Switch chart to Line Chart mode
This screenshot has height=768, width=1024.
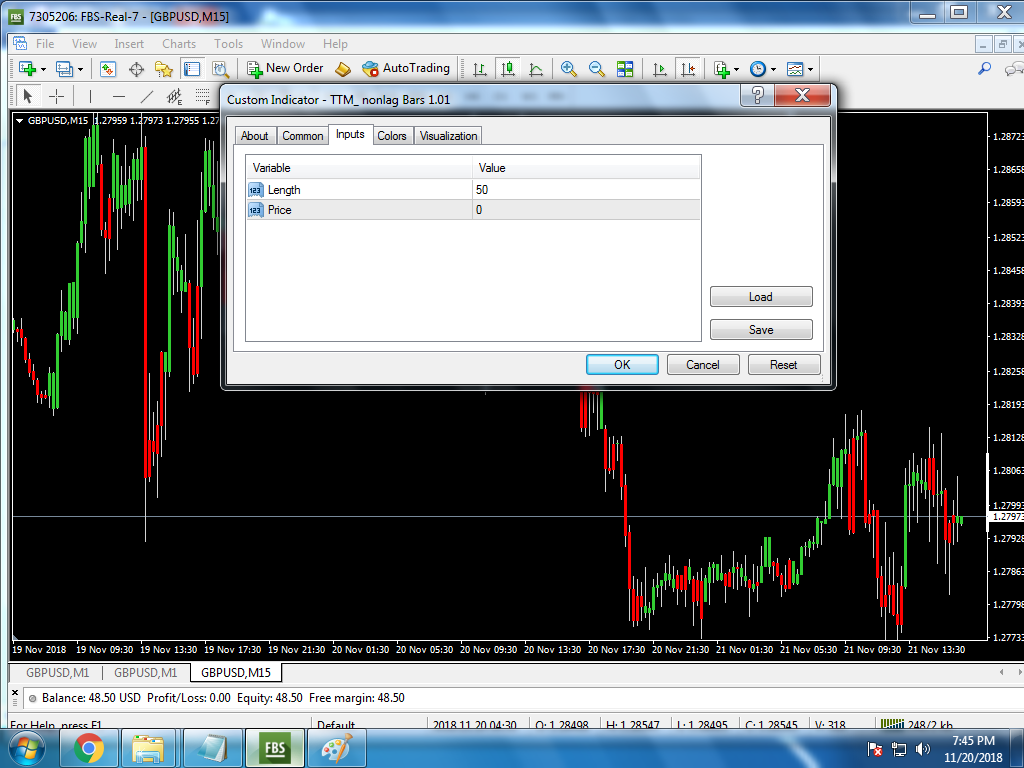coord(536,69)
